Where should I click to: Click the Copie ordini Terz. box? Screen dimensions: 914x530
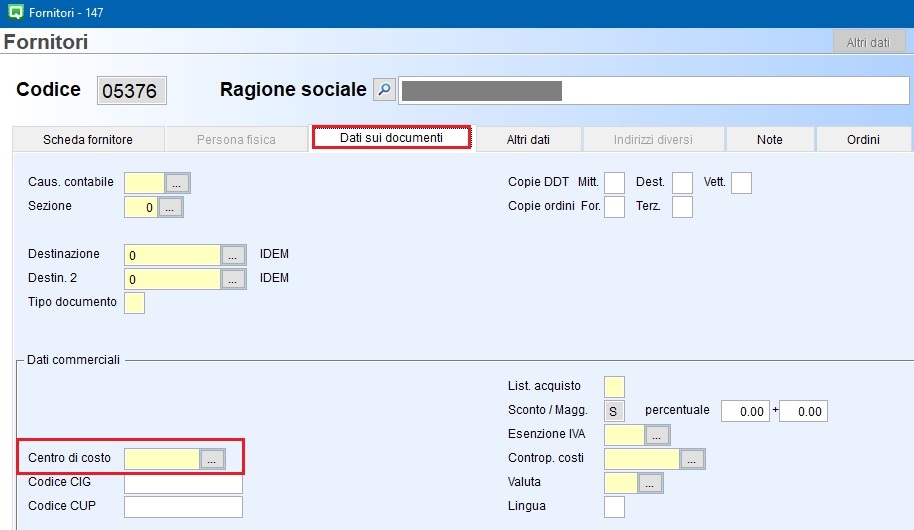(682, 207)
